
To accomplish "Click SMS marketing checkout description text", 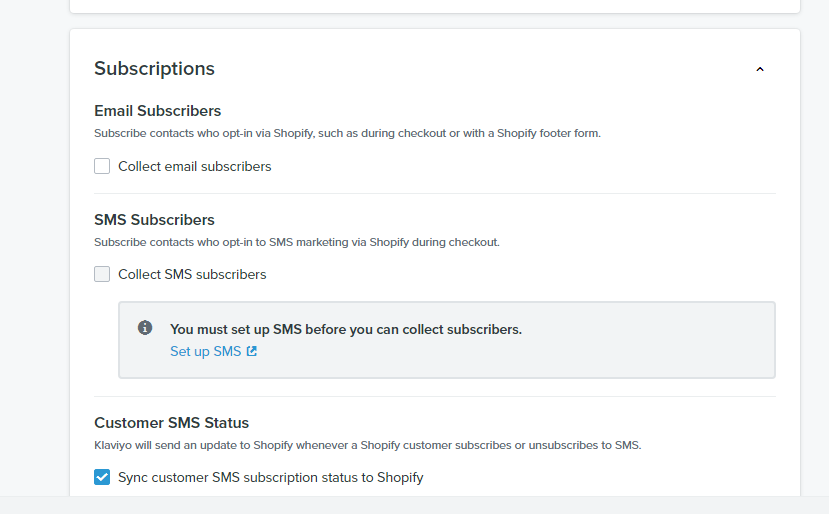I will [296, 241].
